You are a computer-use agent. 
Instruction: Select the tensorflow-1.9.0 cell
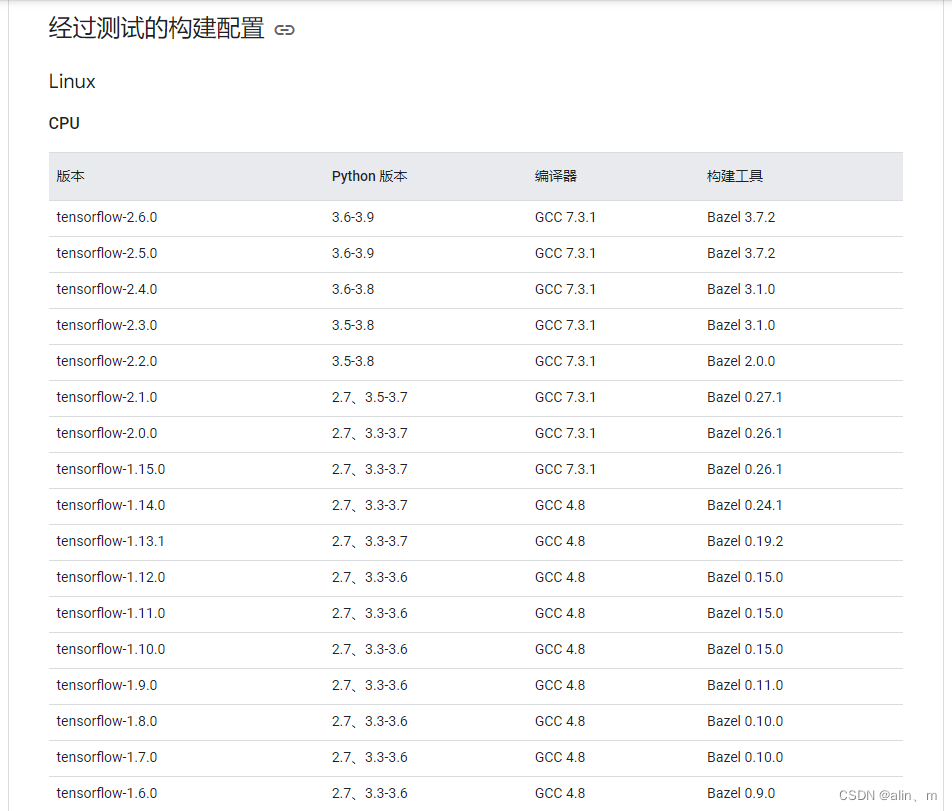[x=107, y=685]
